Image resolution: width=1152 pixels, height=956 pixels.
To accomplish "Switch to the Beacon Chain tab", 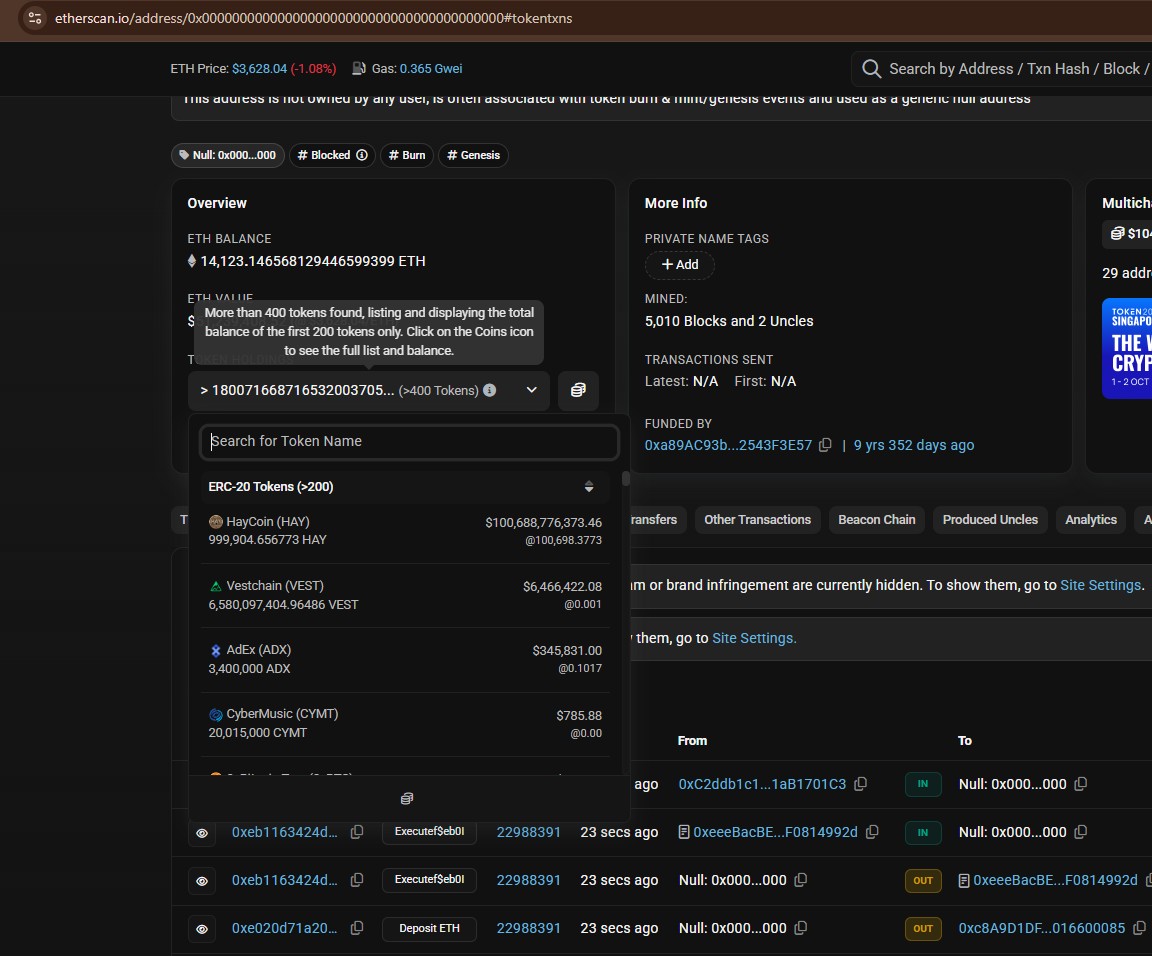I will [x=876, y=520].
